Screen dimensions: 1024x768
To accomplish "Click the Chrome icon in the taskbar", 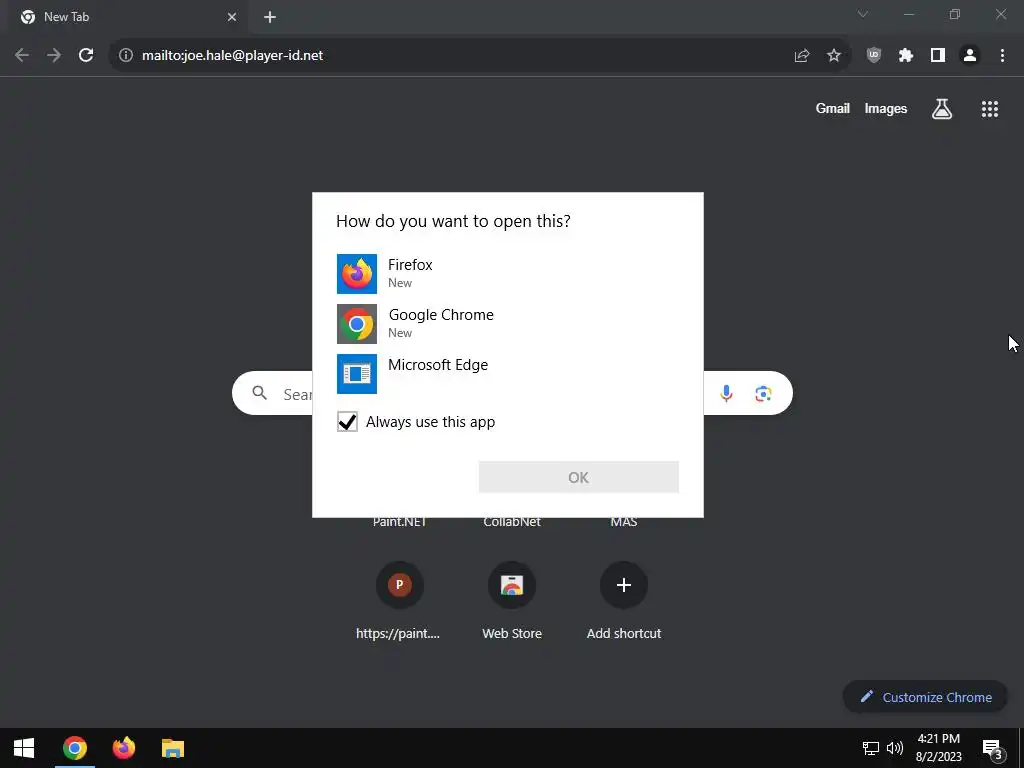I will coord(74,748).
